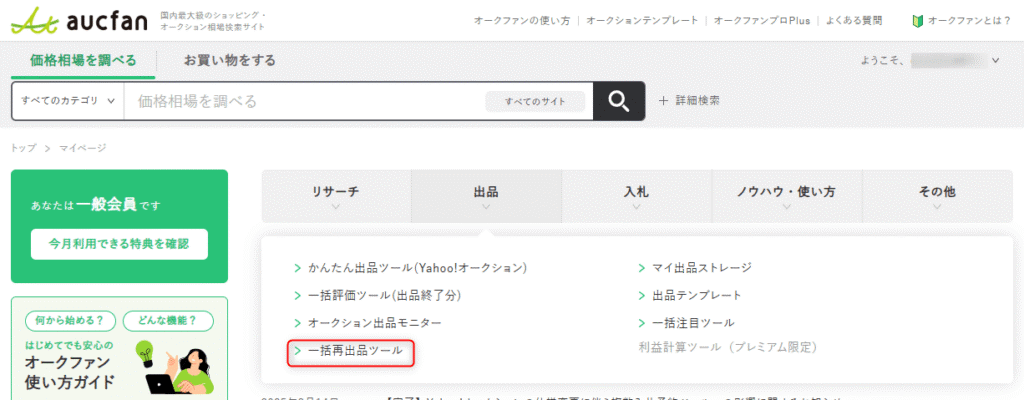Image resolution: width=1024 pixels, height=400 pixels.
Task: Open 出品テンプレート
Action: [697, 295]
